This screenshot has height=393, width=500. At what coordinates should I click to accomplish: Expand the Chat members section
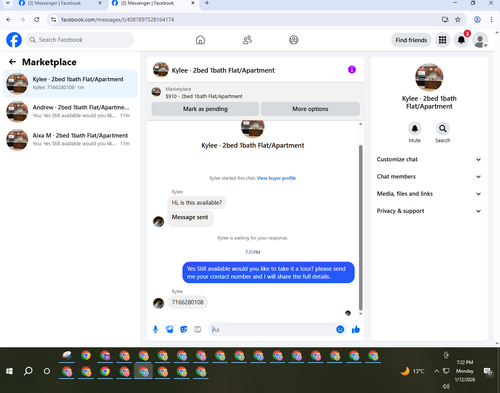tap(429, 177)
